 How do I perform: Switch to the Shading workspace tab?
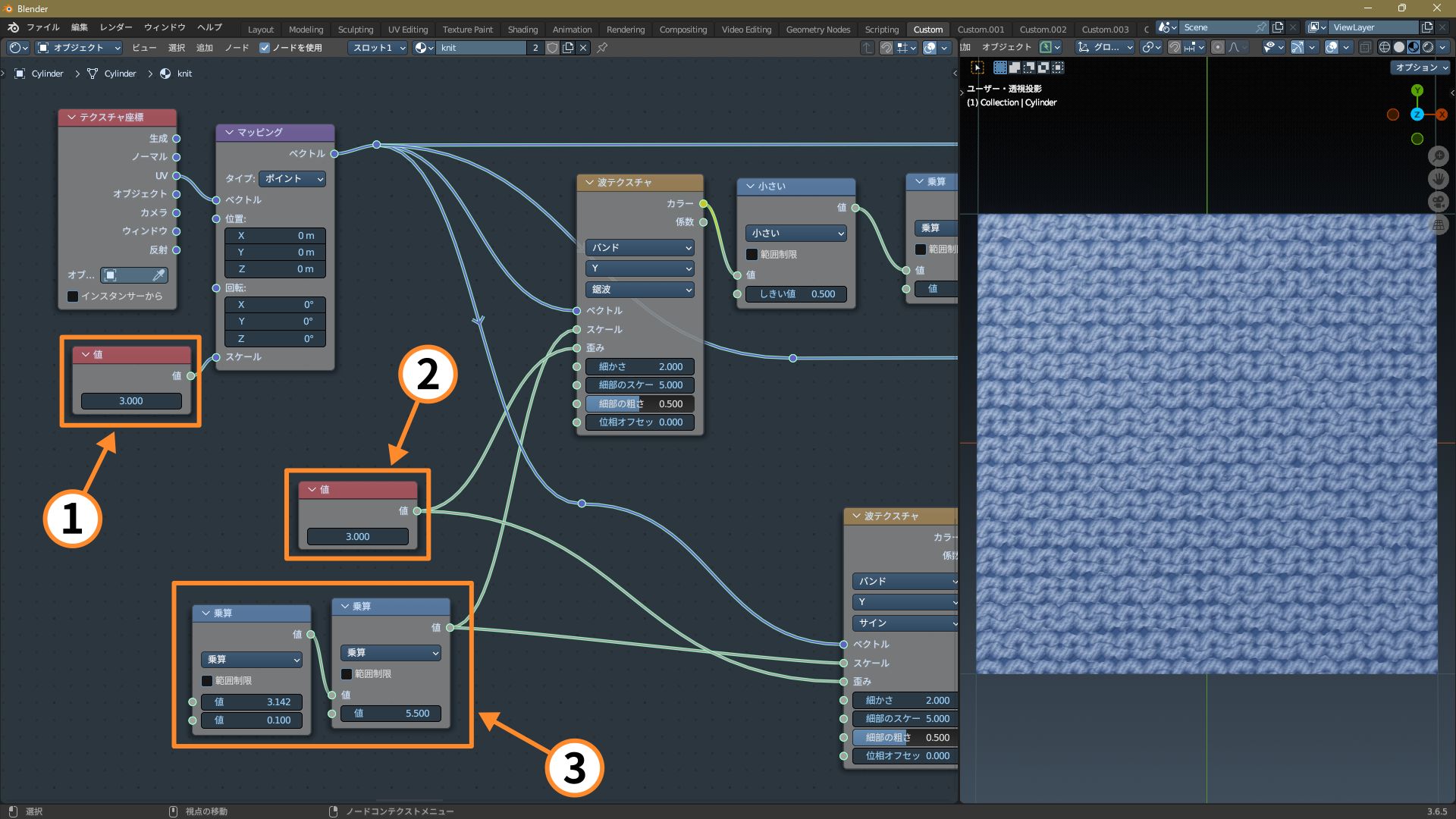tap(522, 30)
